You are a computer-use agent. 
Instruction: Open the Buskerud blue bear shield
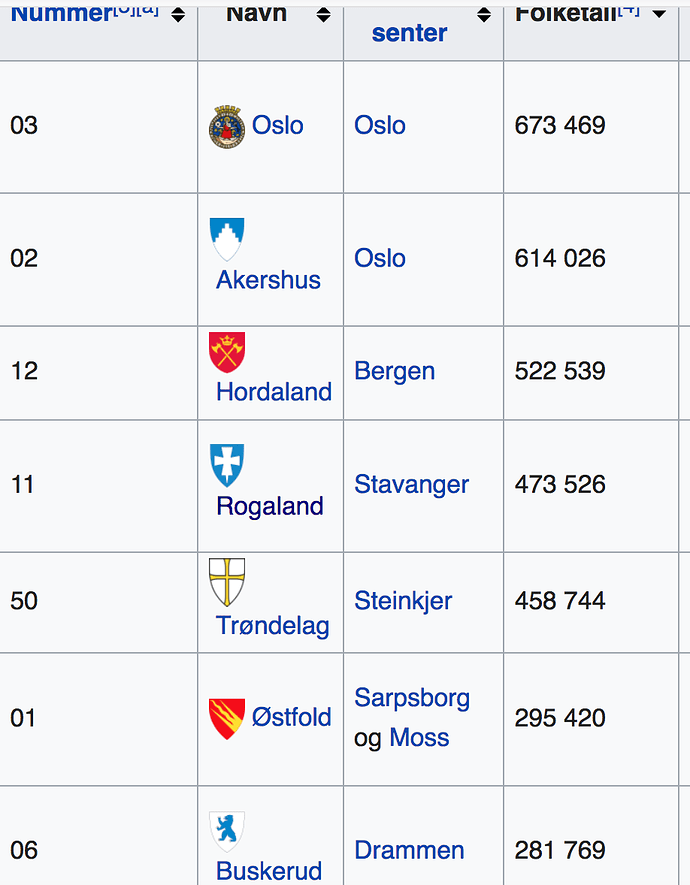pos(227,832)
